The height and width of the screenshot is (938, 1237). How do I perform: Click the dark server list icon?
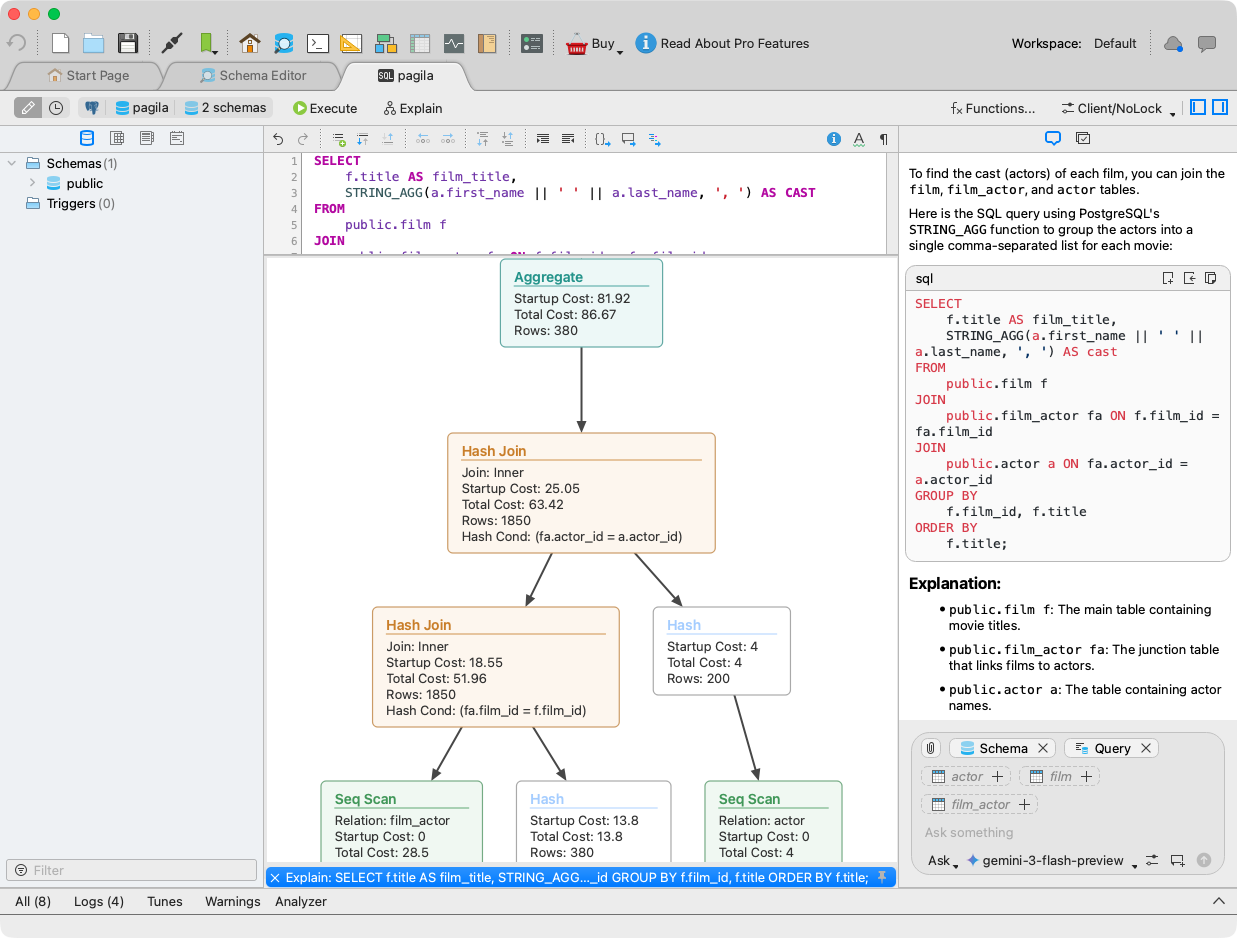coord(532,43)
